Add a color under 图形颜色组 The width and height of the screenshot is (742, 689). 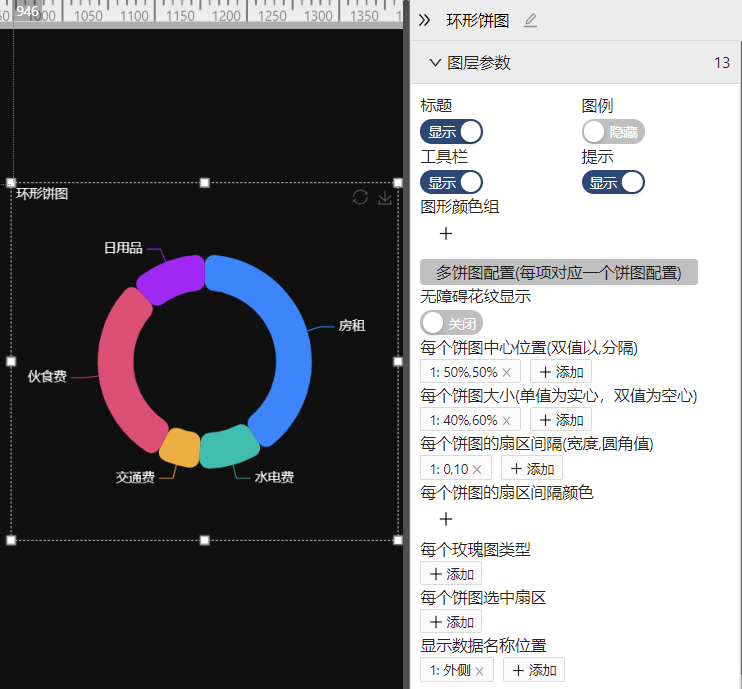pyautogui.click(x=446, y=233)
